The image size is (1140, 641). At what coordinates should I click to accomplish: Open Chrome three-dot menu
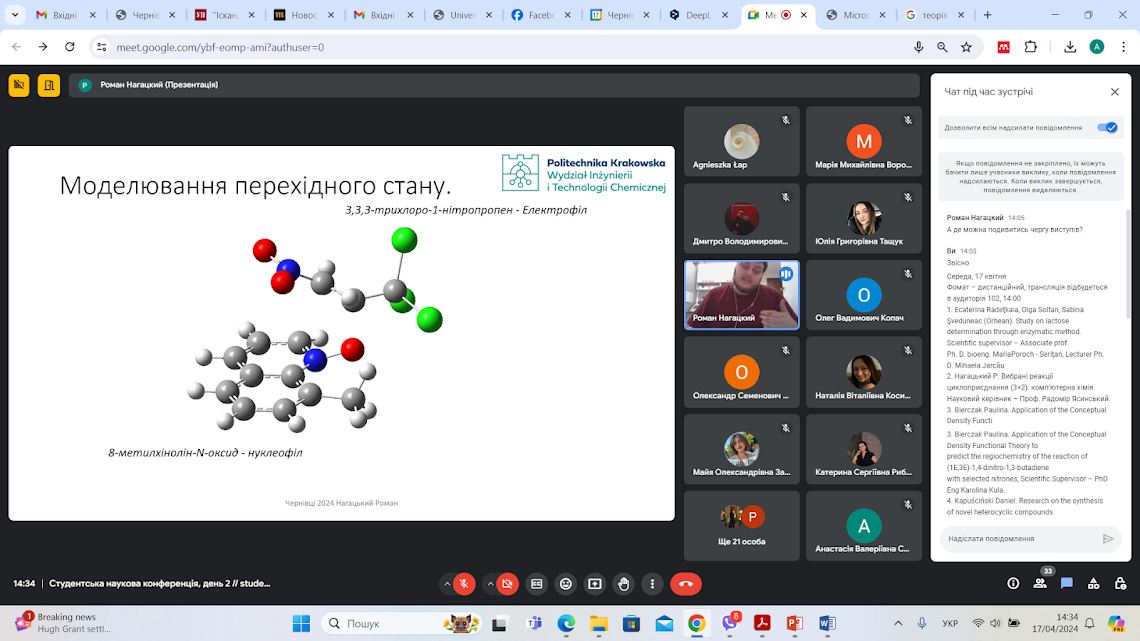(1123, 47)
